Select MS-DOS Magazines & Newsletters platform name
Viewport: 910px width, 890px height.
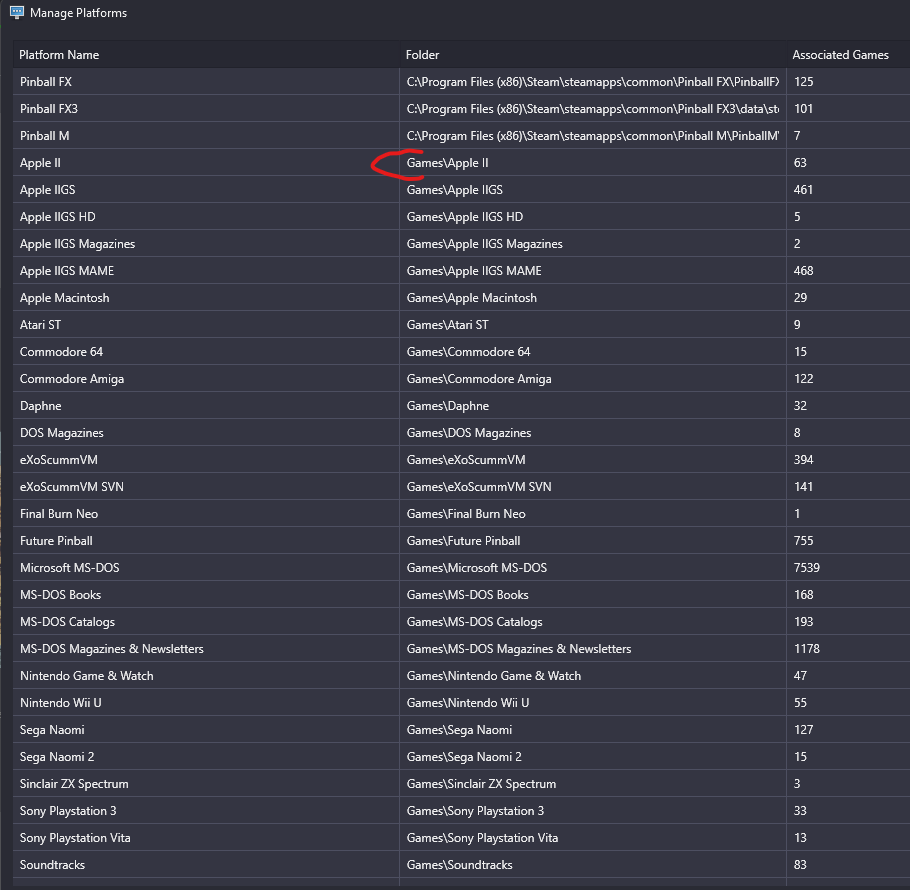pyautogui.click(x=111, y=649)
